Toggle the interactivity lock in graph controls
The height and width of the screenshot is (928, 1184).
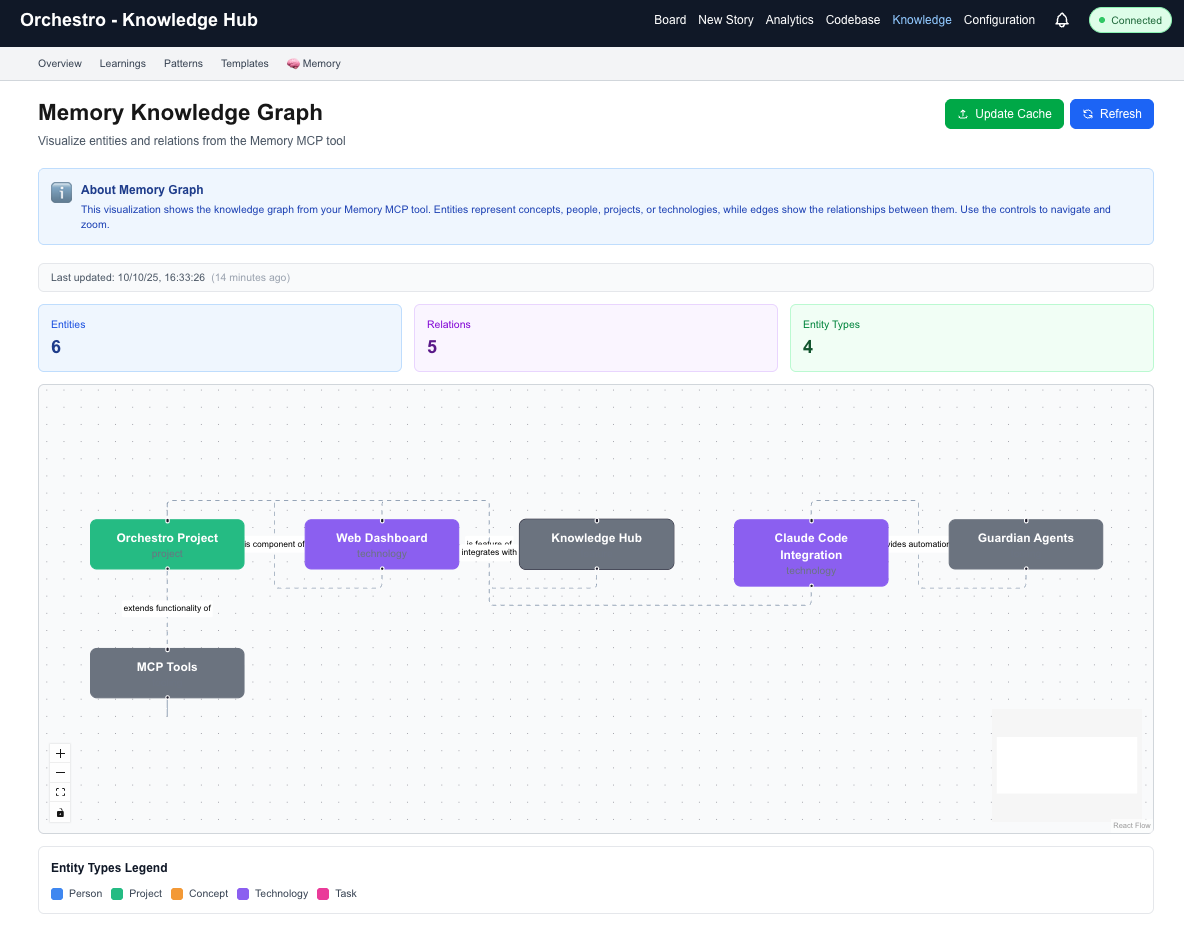60,812
